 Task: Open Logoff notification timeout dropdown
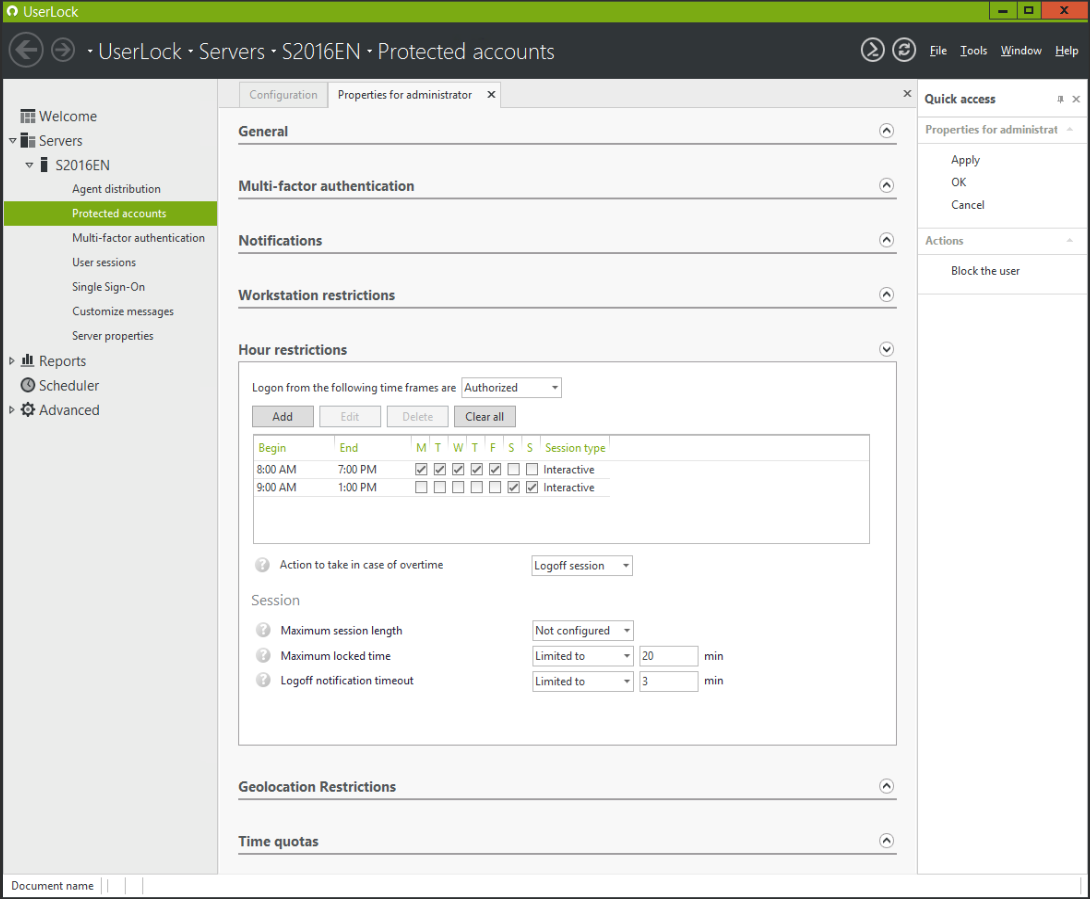(x=583, y=681)
